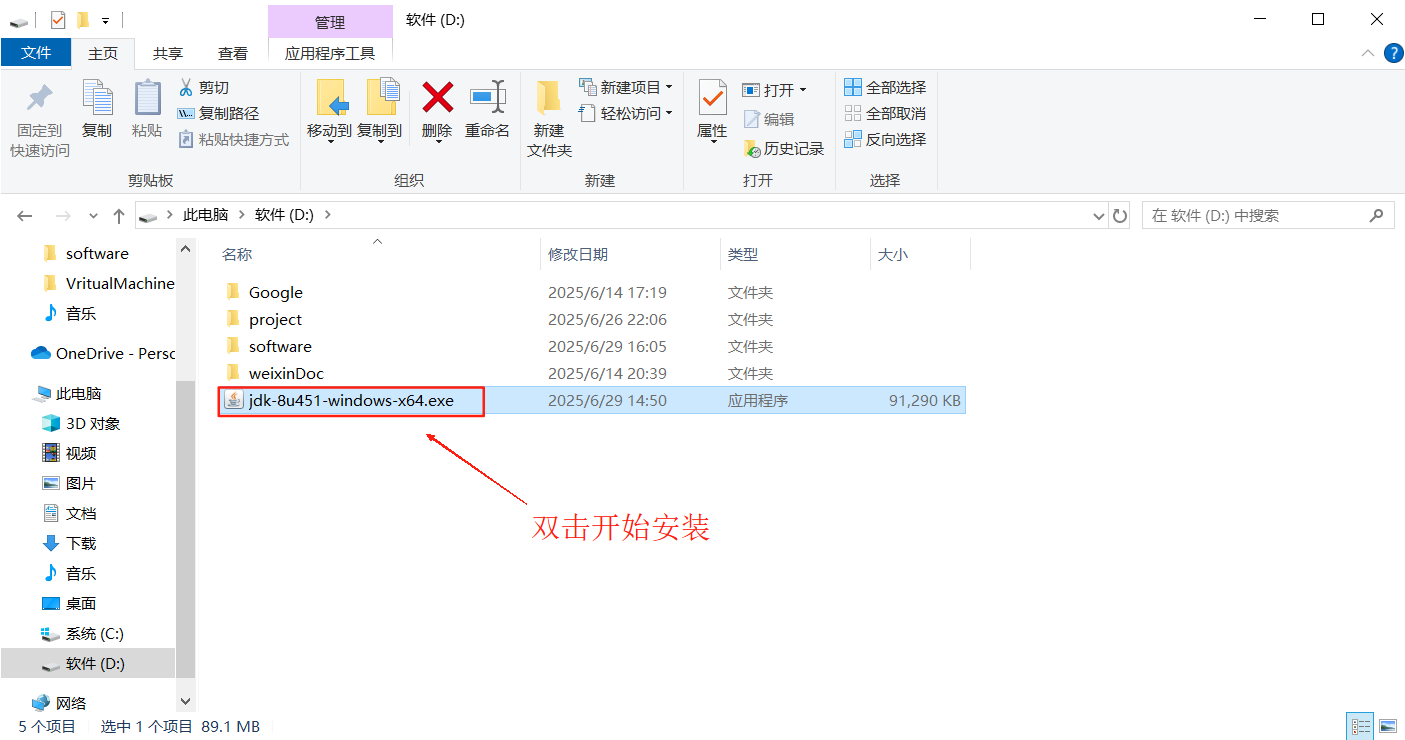Open the recent locations dropdown arrow
Viewport: 1405px width, 740px height.
coord(93,216)
